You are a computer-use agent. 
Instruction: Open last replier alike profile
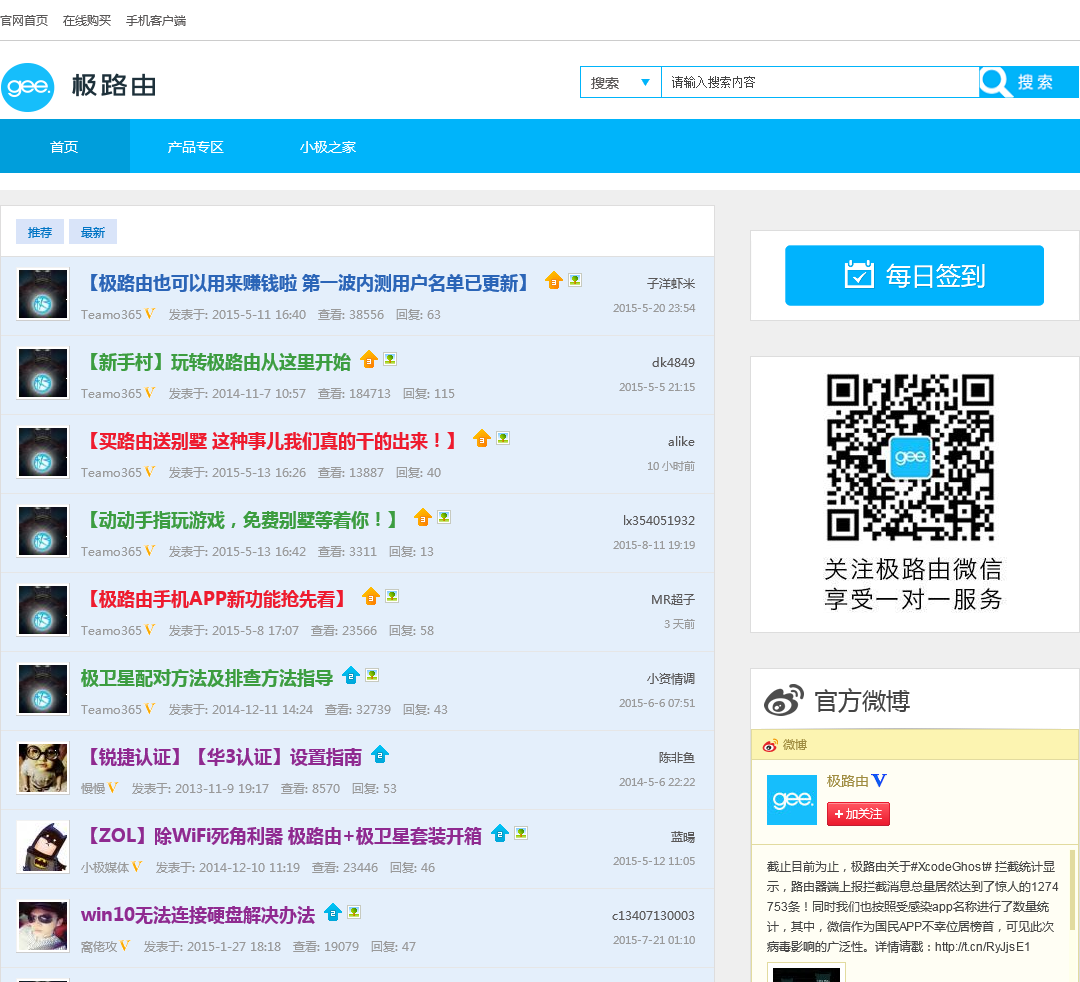681,442
